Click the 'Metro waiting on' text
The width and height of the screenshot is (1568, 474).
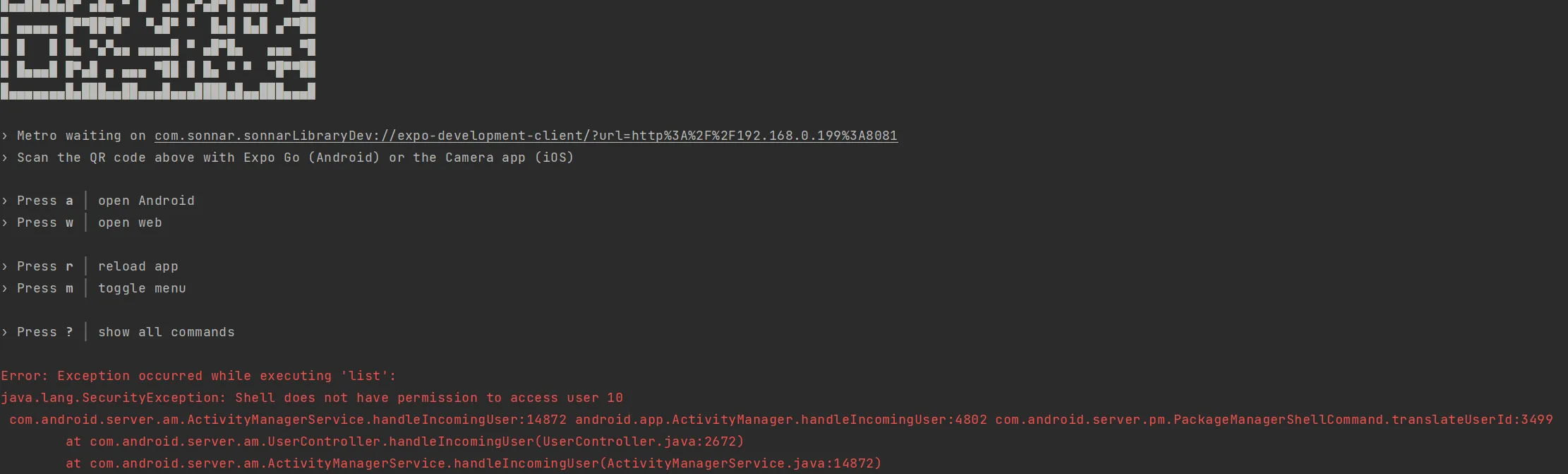81,136
